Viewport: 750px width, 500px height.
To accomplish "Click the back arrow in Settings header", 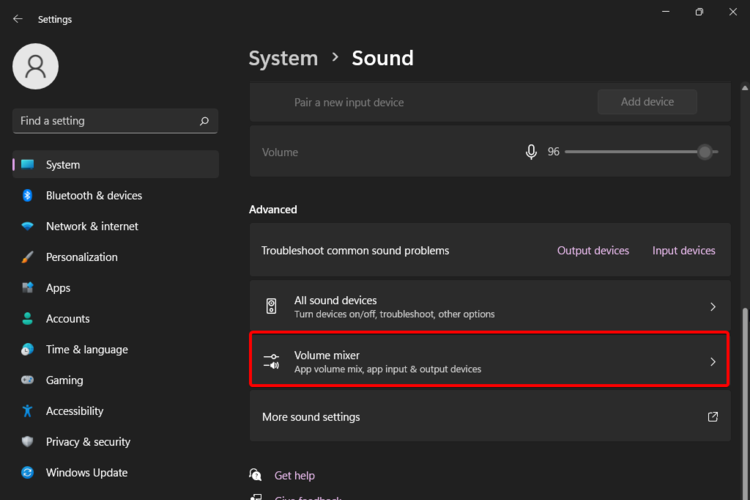I will pos(17,19).
